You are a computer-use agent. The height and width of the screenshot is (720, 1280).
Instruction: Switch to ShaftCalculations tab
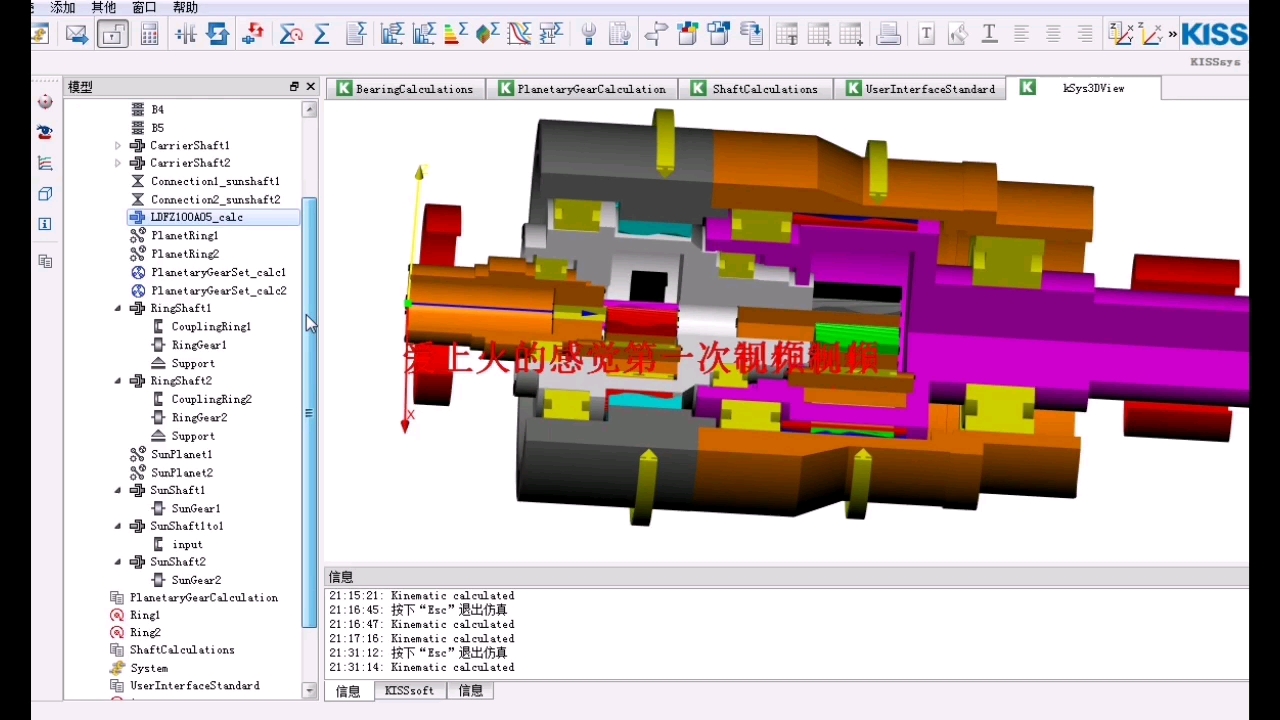756,89
